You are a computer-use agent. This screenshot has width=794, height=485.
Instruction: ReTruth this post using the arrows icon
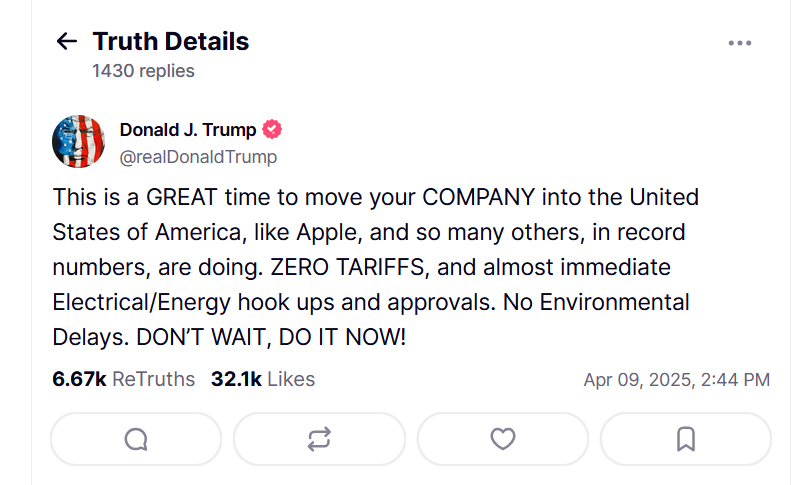pyautogui.click(x=319, y=439)
